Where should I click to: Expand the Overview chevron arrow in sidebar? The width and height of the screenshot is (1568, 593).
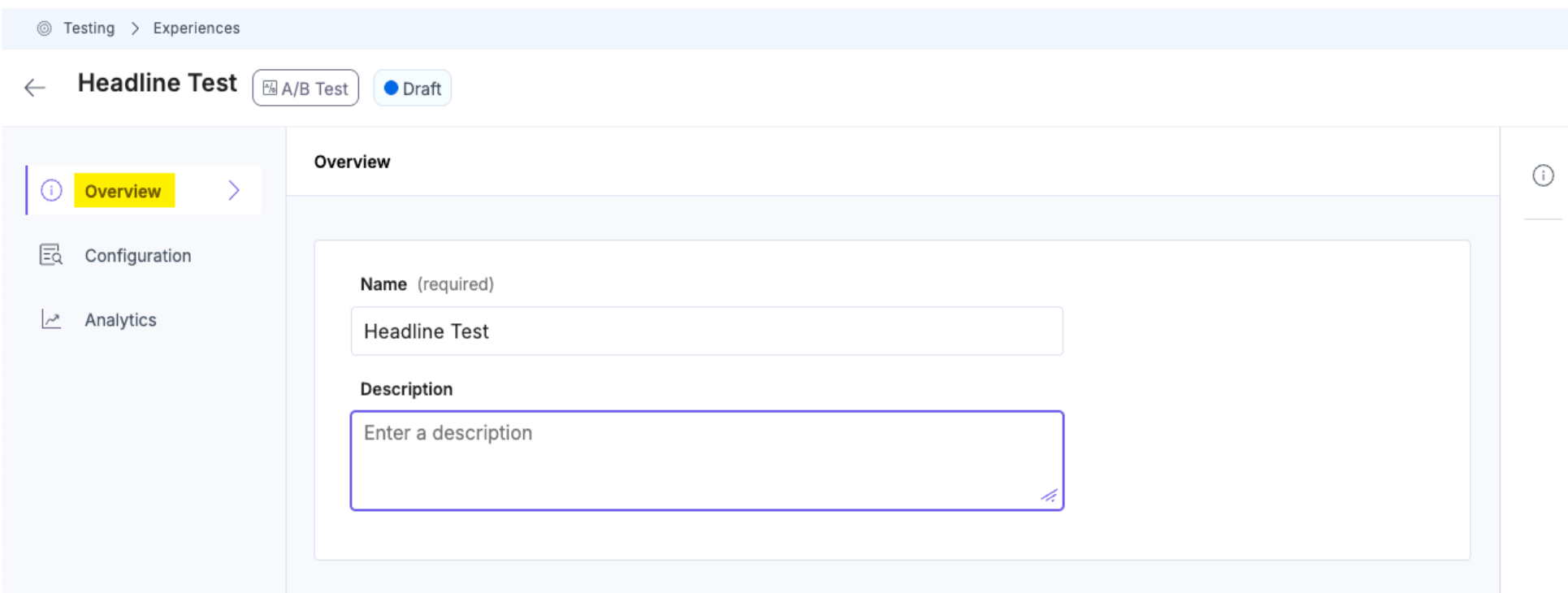point(234,190)
